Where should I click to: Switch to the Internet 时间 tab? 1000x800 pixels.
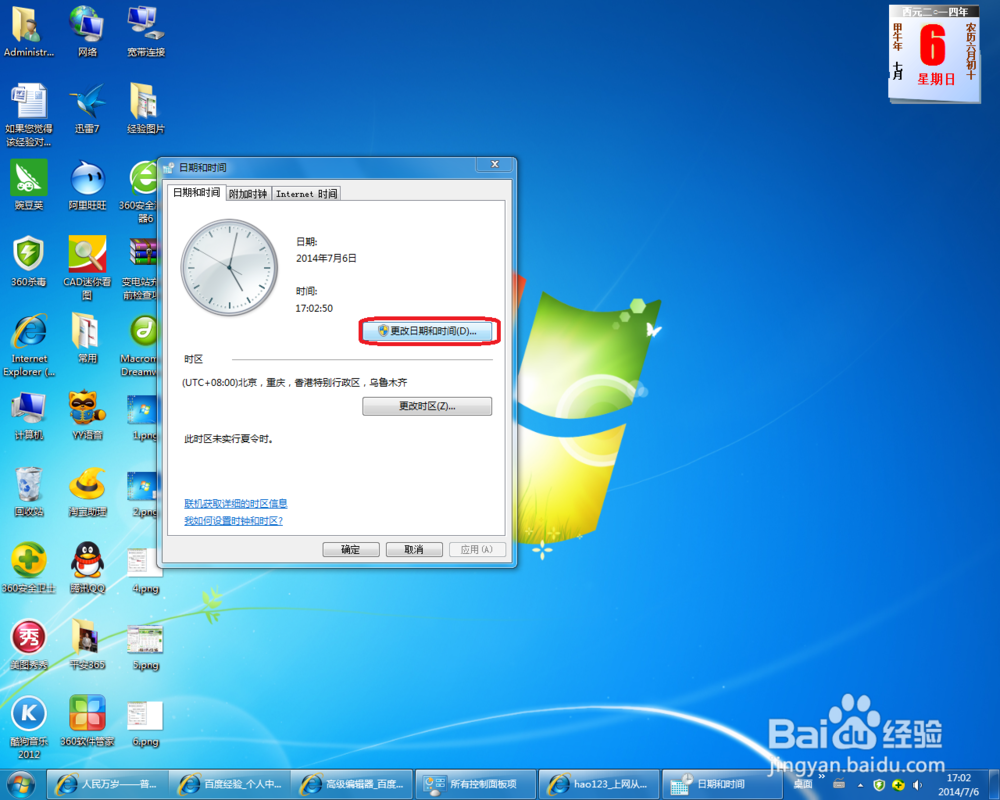tap(306, 193)
